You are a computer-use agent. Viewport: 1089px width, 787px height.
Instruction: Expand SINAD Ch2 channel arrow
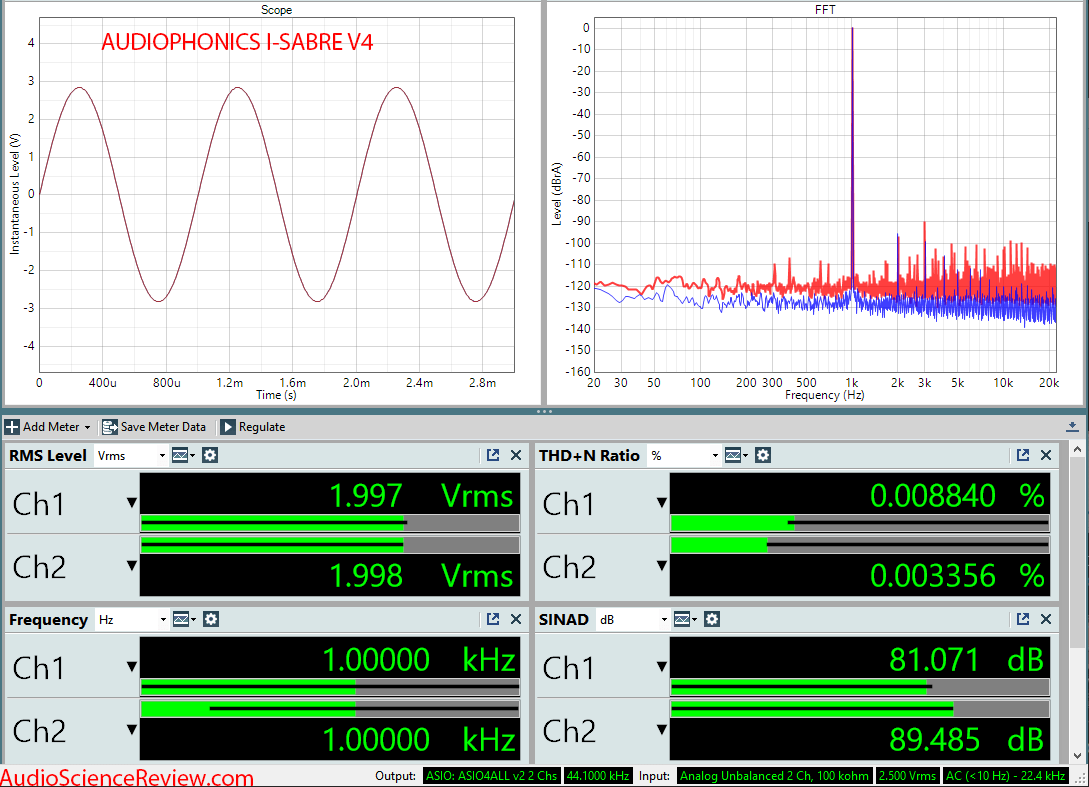(x=661, y=729)
